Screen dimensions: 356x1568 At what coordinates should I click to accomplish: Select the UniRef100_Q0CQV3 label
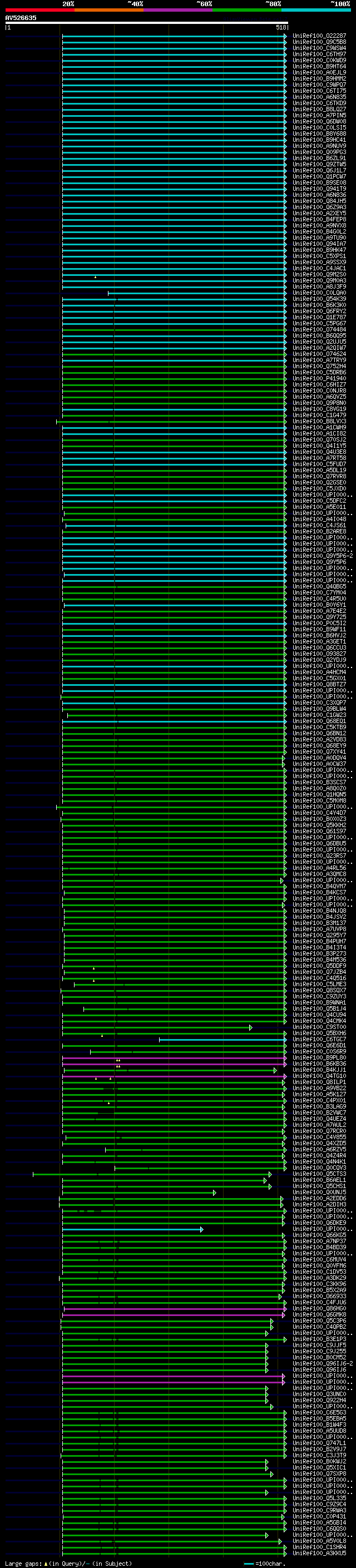tap(319, 1168)
